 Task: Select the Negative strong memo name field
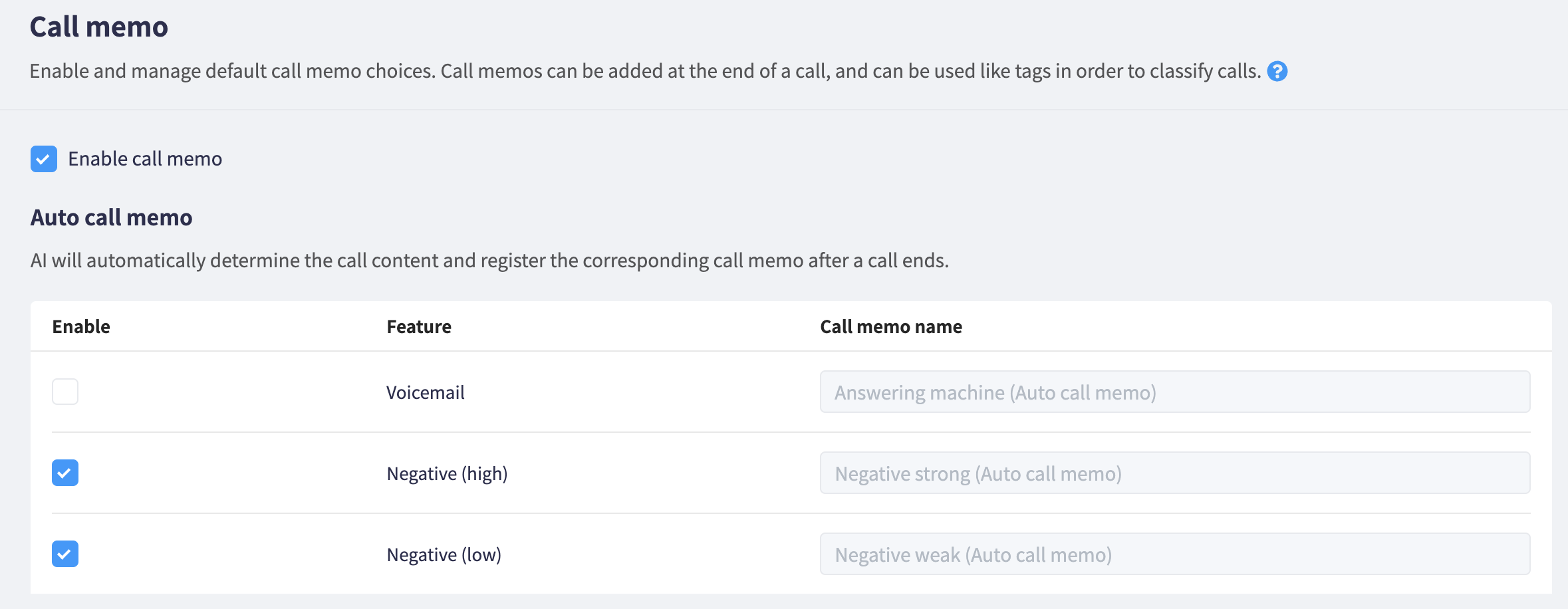pyautogui.click(x=1175, y=473)
